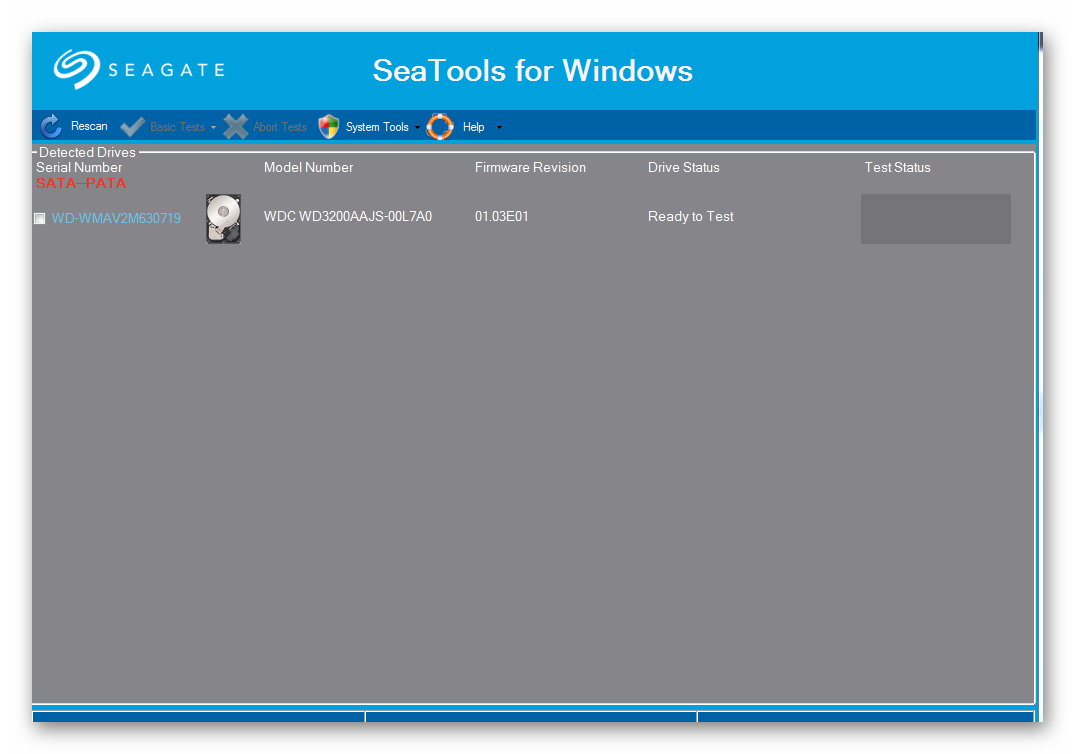Click the Model Number column header
The height and width of the screenshot is (754, 1075).
tap(309, 167)
